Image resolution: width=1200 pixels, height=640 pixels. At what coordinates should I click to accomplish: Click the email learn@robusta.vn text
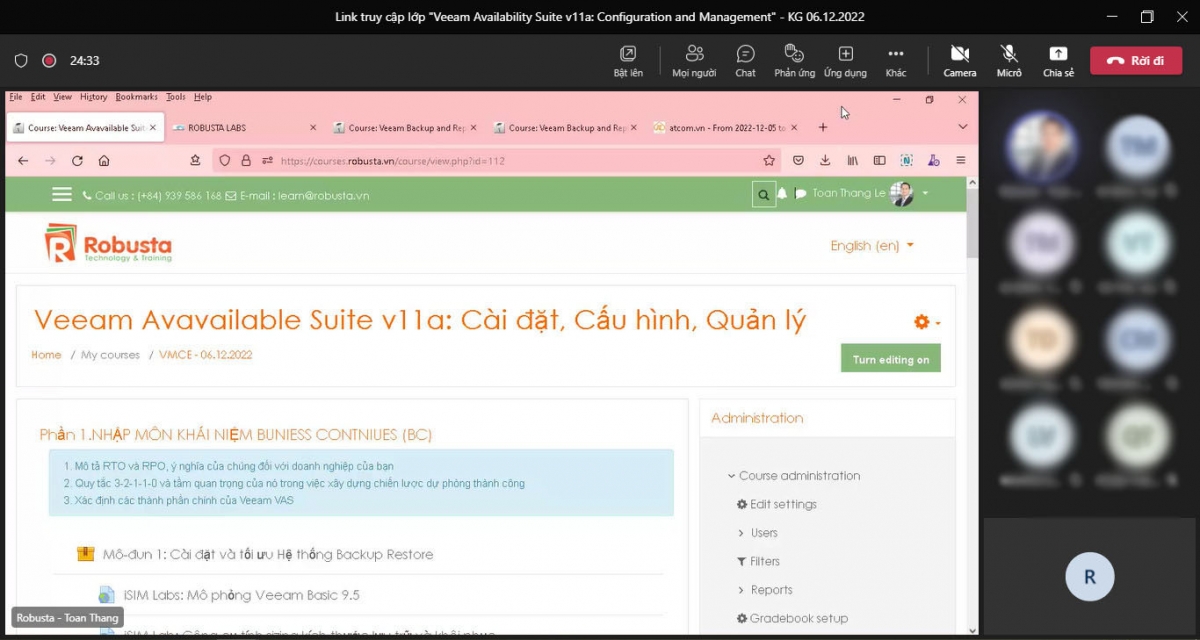coord(323,195)
